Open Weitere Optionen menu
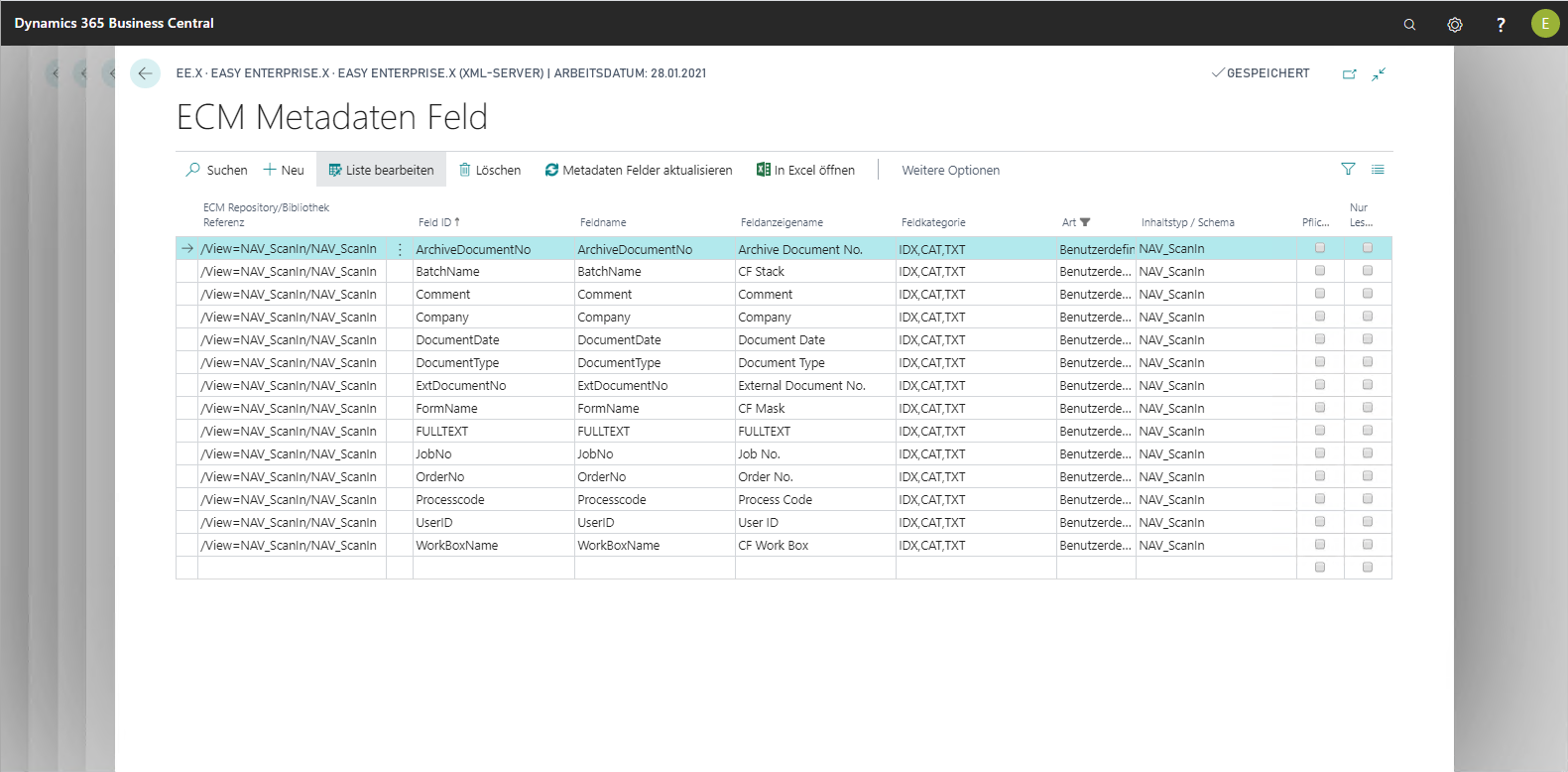Image resolution: width=1568 pixels, height=772 pixels. click(950, 171)
